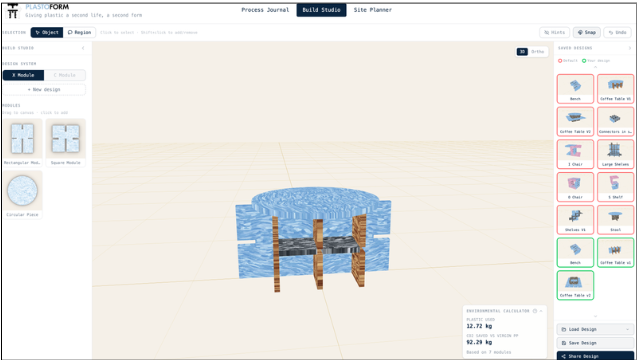Load the Shelves V1 design
The width and height of the screenshot is (637, 360).
[575, 220]
